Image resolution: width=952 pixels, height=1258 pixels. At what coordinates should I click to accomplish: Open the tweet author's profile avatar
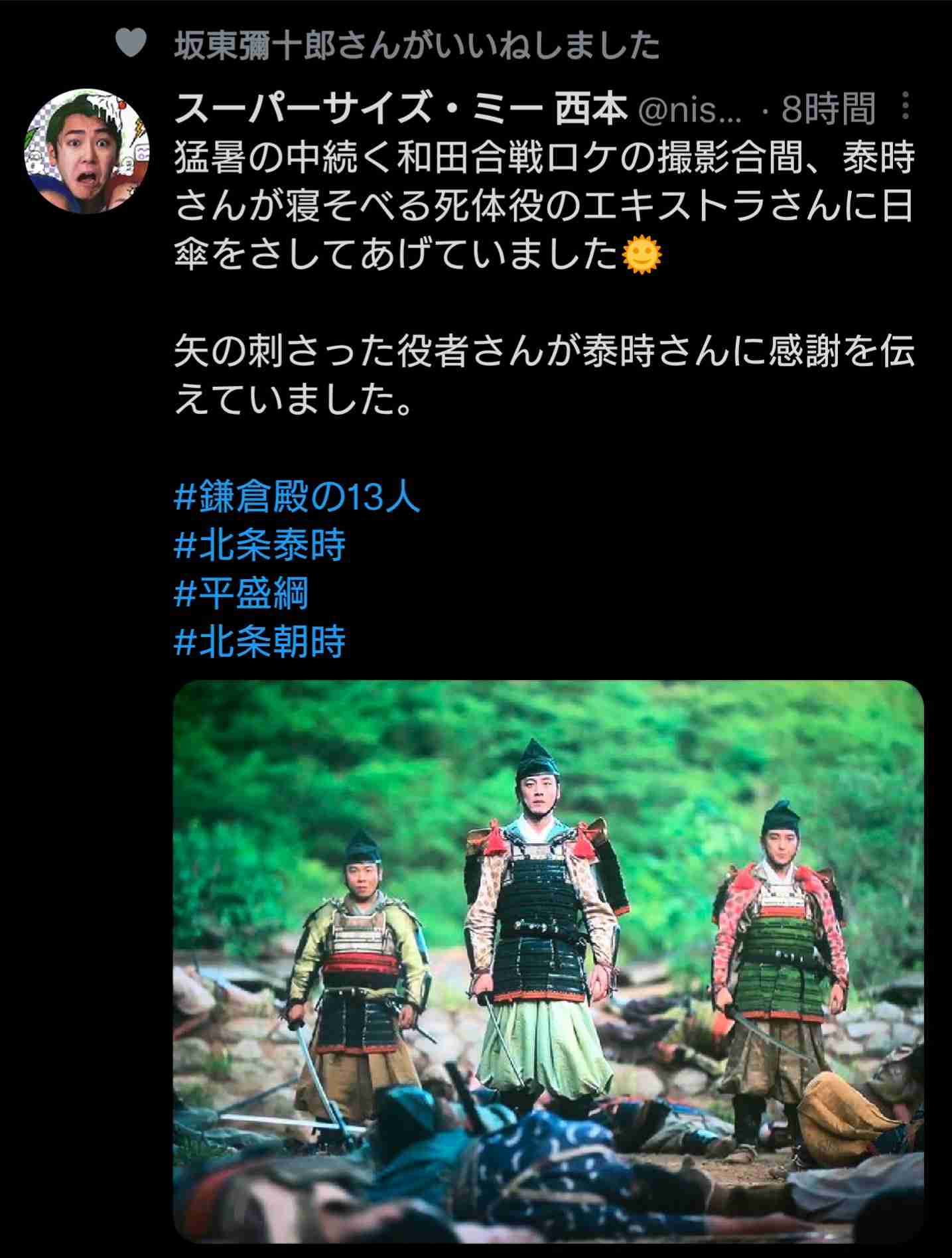point(88,151)
